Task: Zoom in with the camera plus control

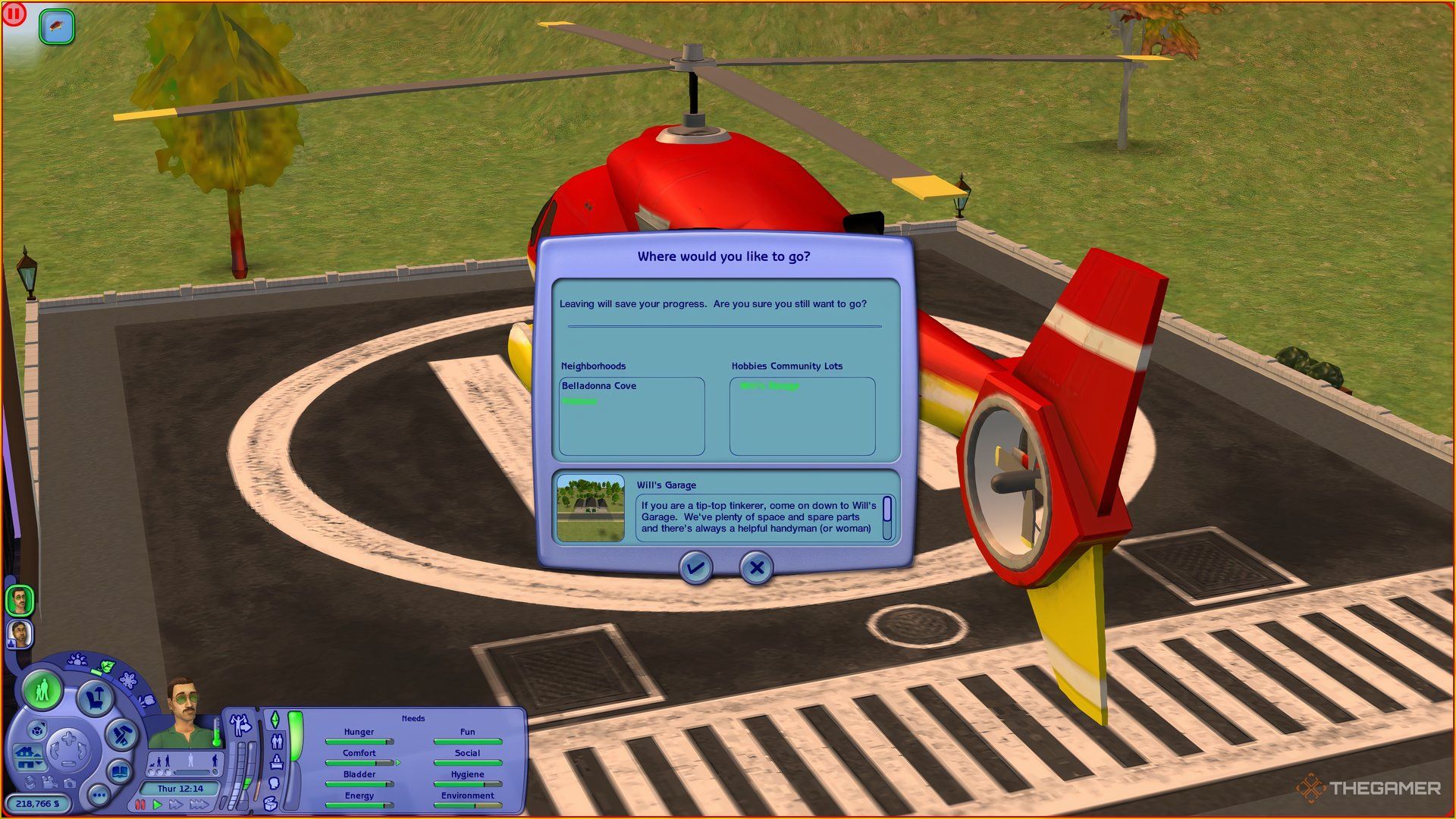Action: 68,739
